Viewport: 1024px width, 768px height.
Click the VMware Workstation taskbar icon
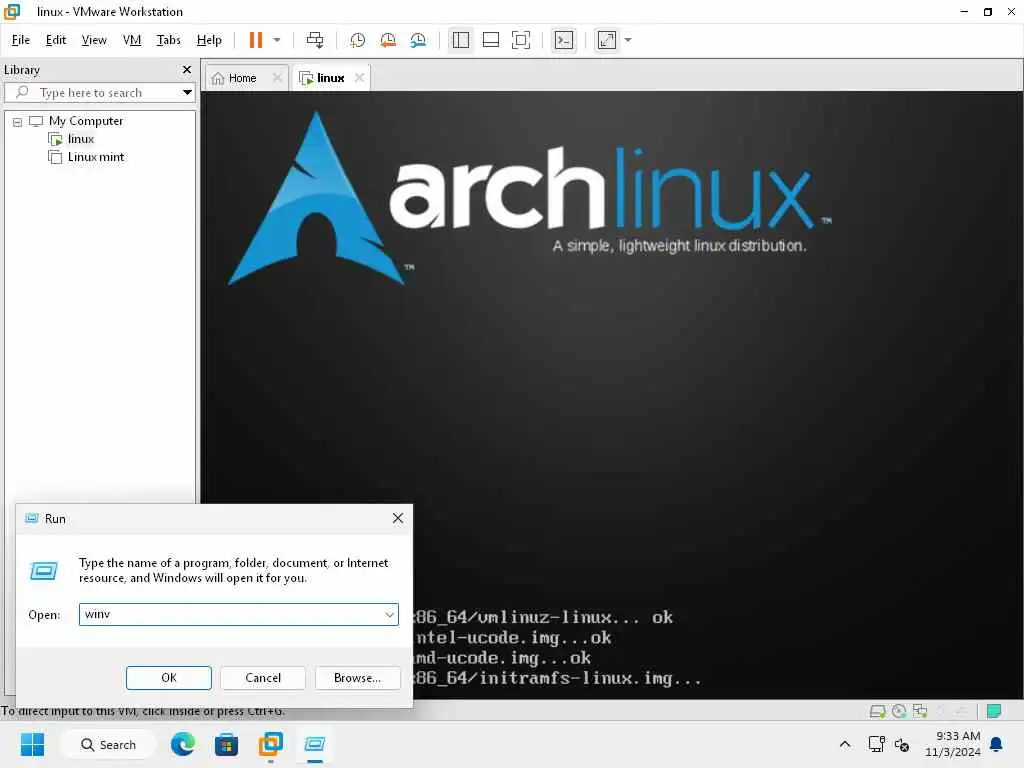coord(270,744)
